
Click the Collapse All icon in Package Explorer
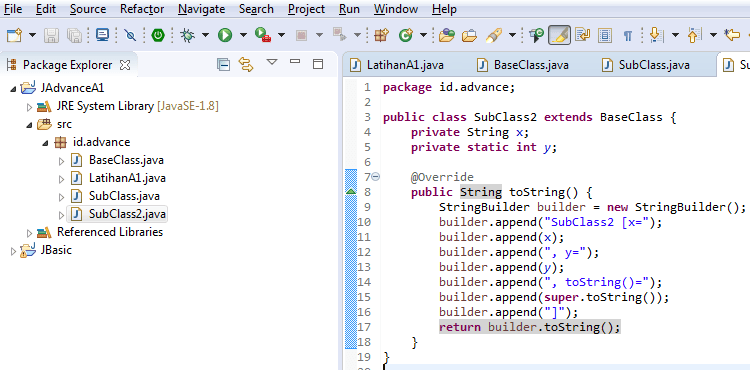(x=223, y=65)
